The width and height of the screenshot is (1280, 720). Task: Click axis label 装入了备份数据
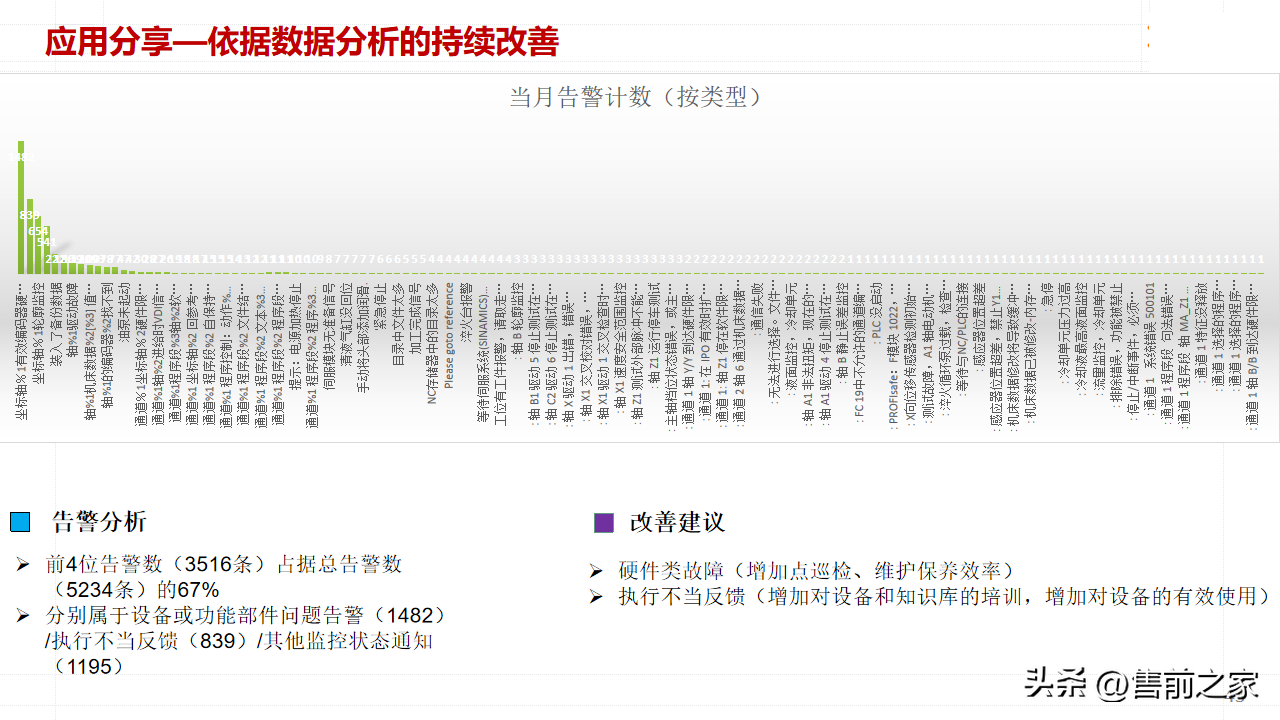point(54,325)
